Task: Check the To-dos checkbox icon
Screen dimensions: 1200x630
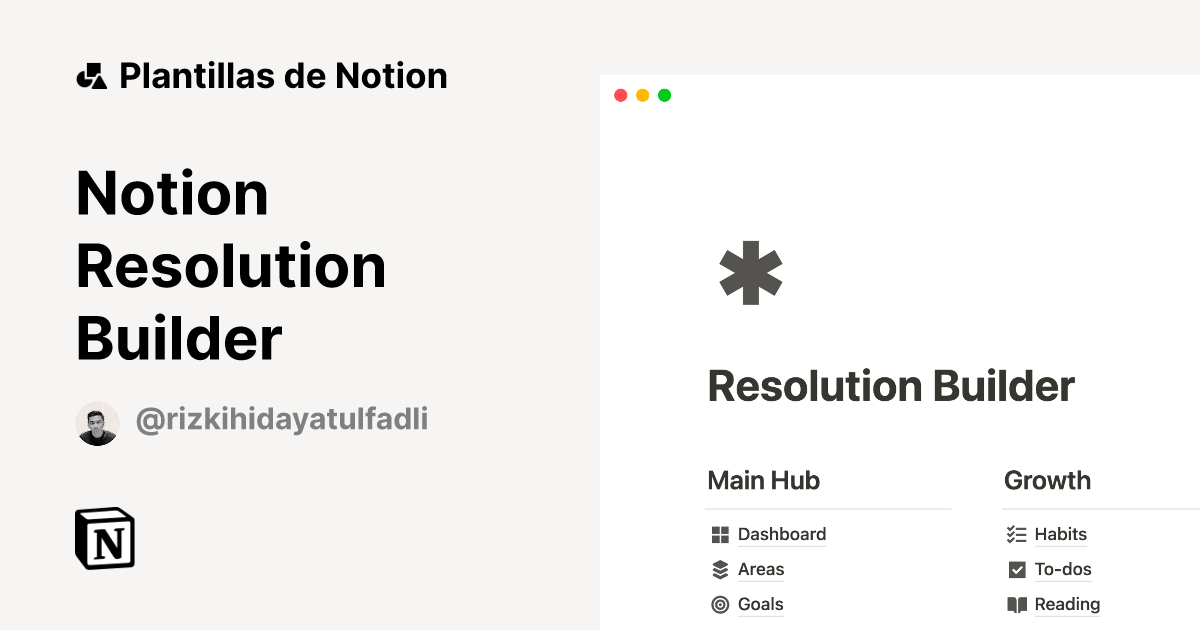Action: 1016,569
